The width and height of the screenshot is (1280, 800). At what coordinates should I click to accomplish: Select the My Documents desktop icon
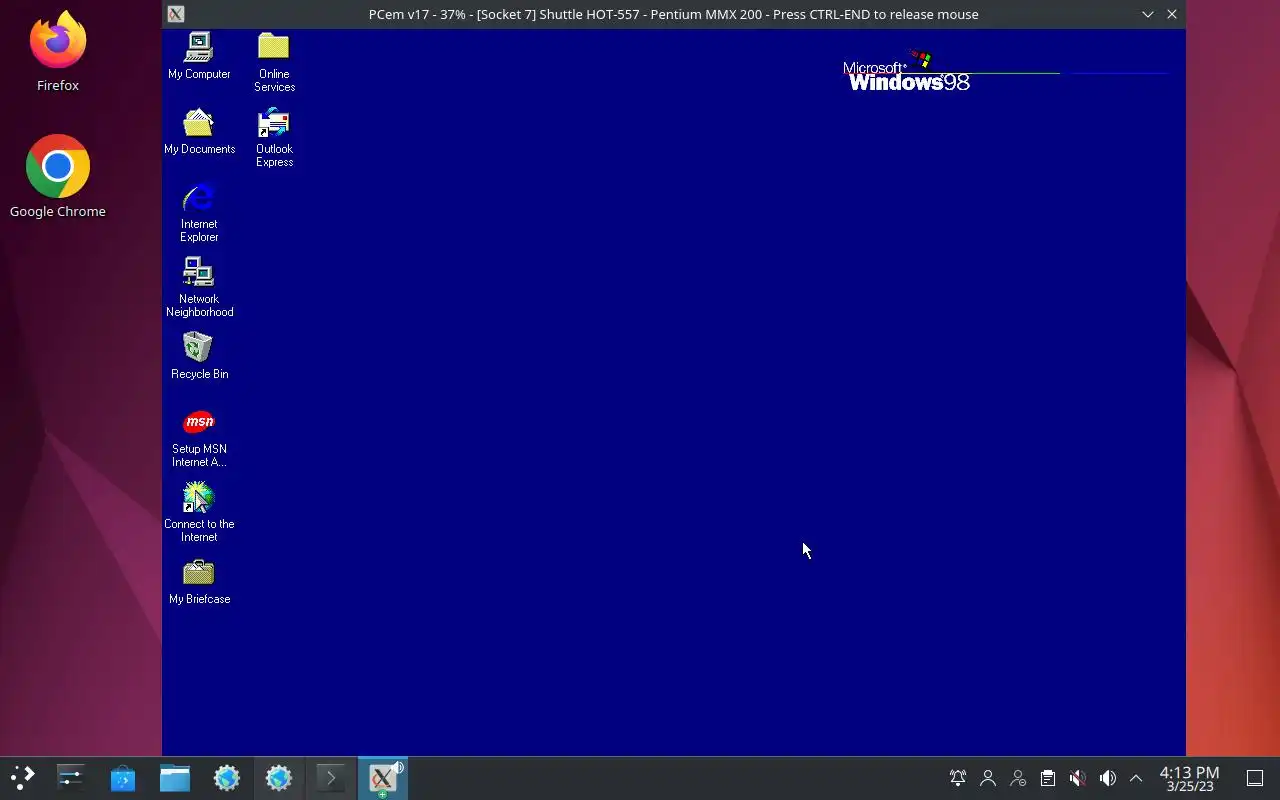coord(199,132)
